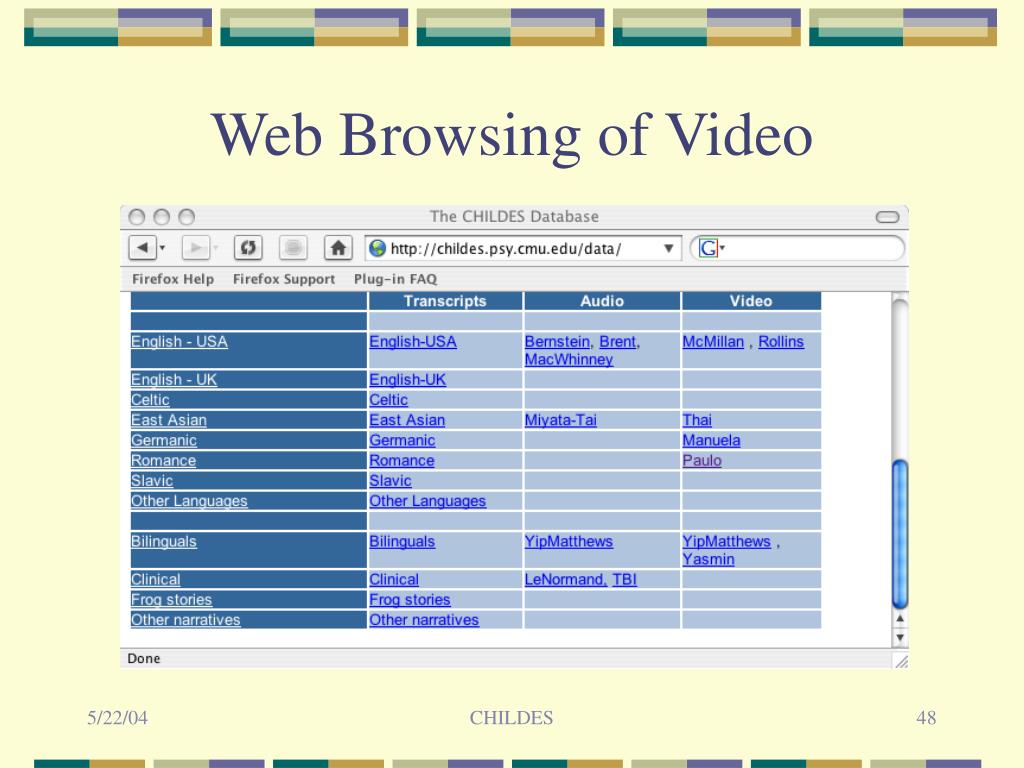Viewport: 1024px width, 768px height.
Task: Open the English-USA transcripts link
Action: coord(413,342)
